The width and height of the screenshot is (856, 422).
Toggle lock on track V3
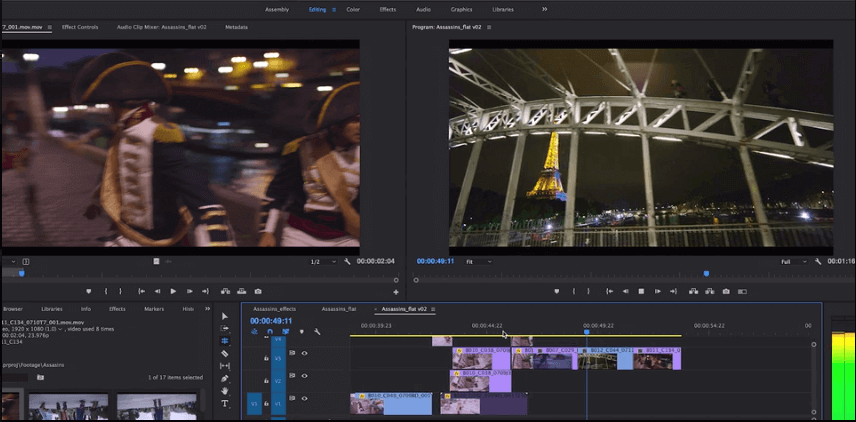(x=266, y=358)
